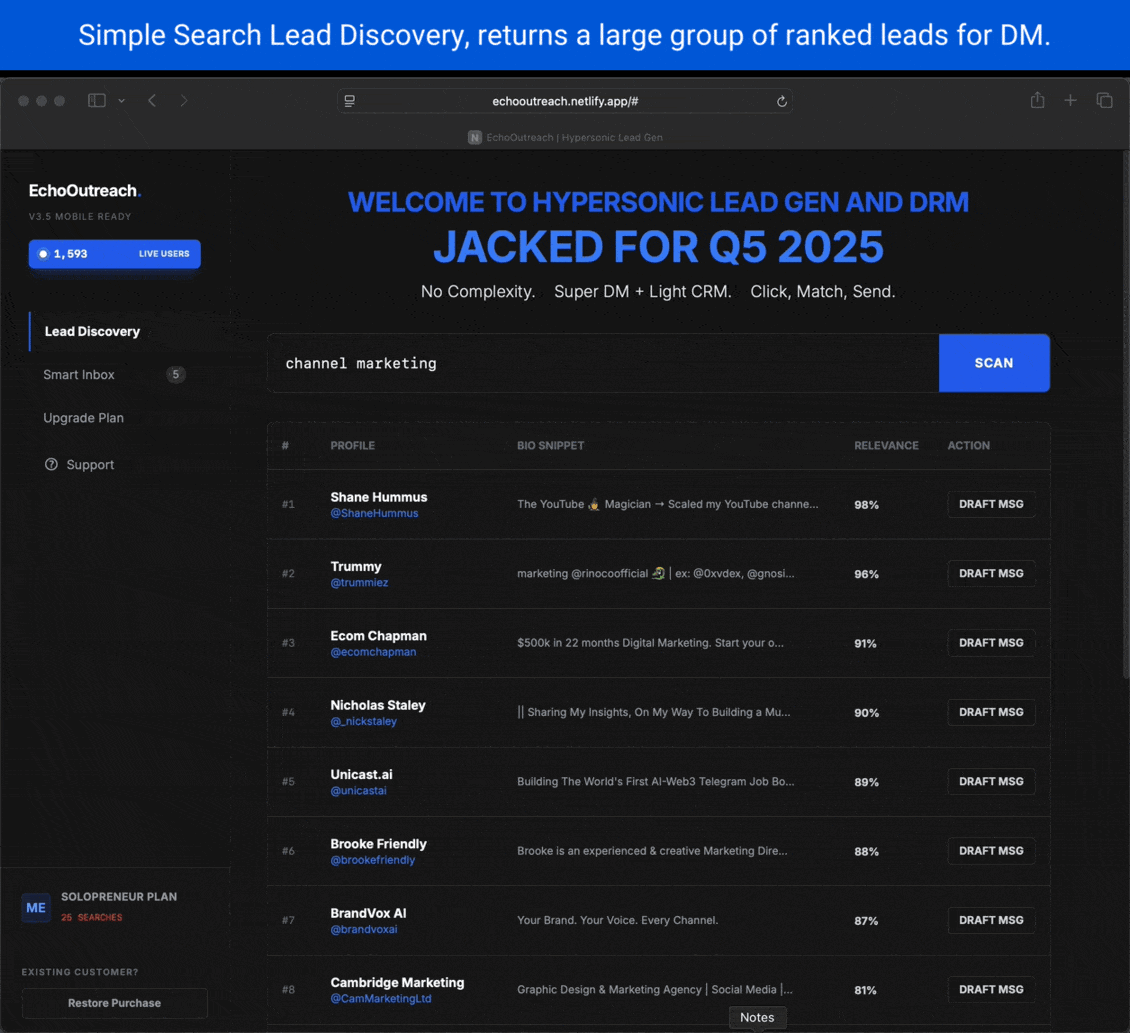Open the @unicastai profile handle
The width and height of the screenshot is (1130, 1033).
click(x=358, y=791)
